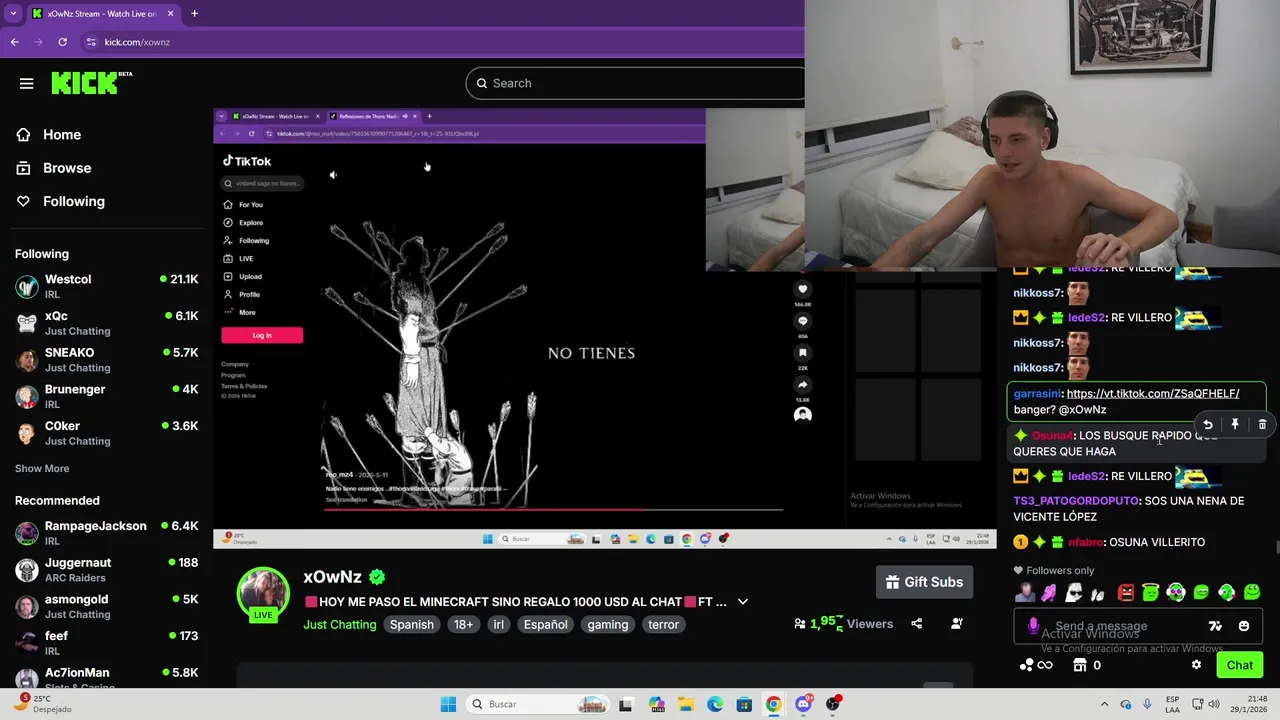Click browser back arrow
Image resolution: width=1280 pixels, height=720 pixels.
[x=14, y=42]
